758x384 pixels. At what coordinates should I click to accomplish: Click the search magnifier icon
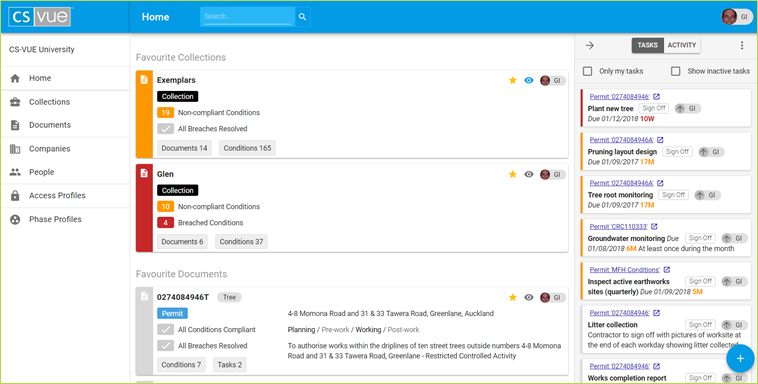tap(302, 17)
